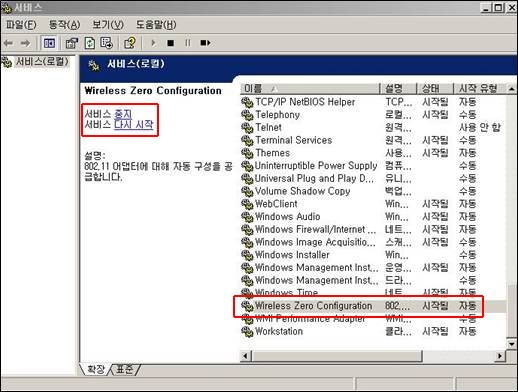This screenshot has width=518, height=392.
Task: Open the 파일(F) menu
Action: tap(21, 25)
